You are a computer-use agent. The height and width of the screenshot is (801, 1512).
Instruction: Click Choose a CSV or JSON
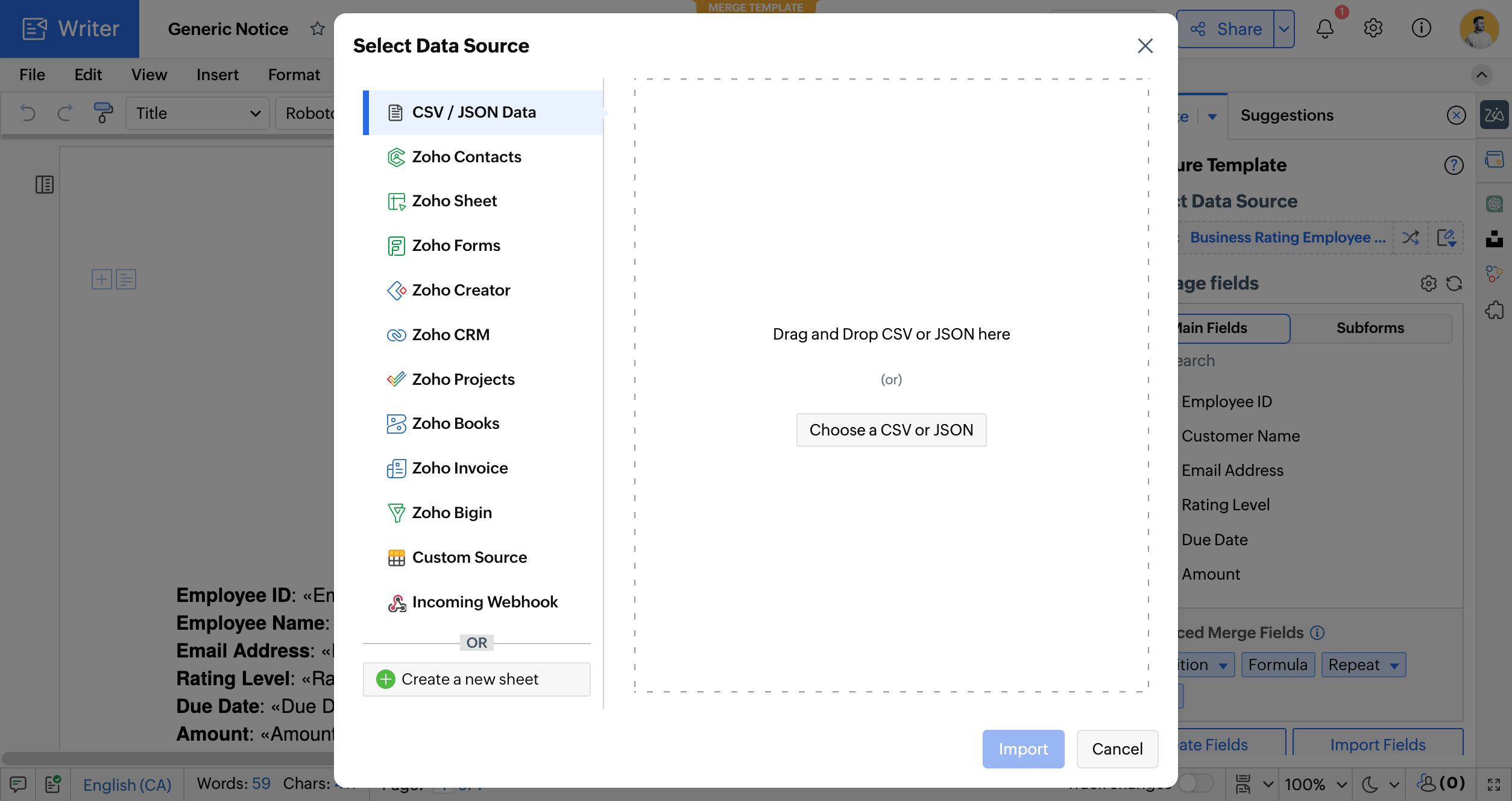(x=891, y=430)
